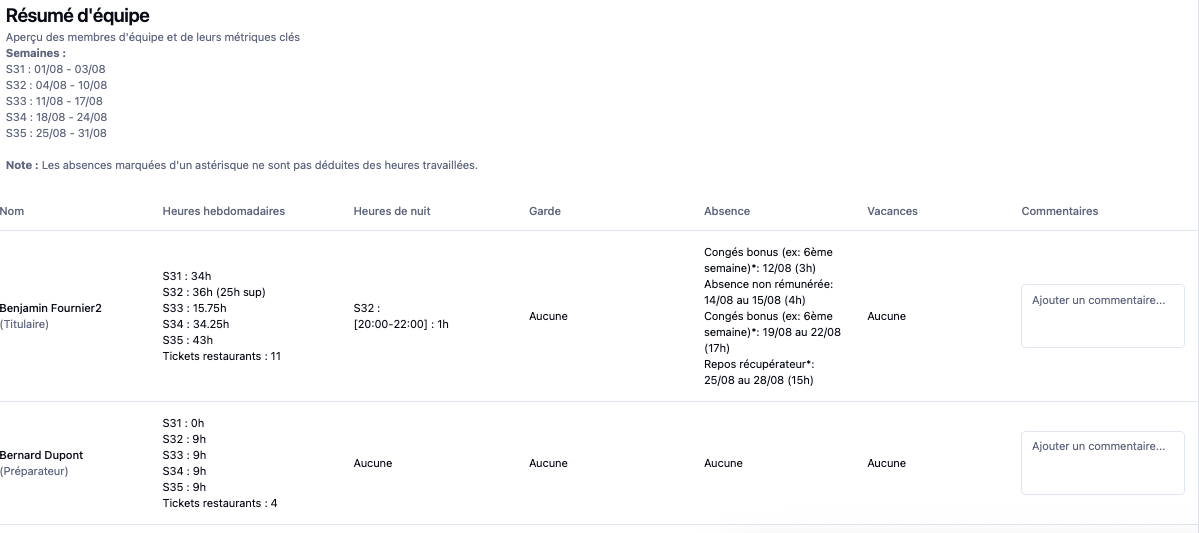
Task: Select the Heures de nuit column header
Action: pos(392,211)
